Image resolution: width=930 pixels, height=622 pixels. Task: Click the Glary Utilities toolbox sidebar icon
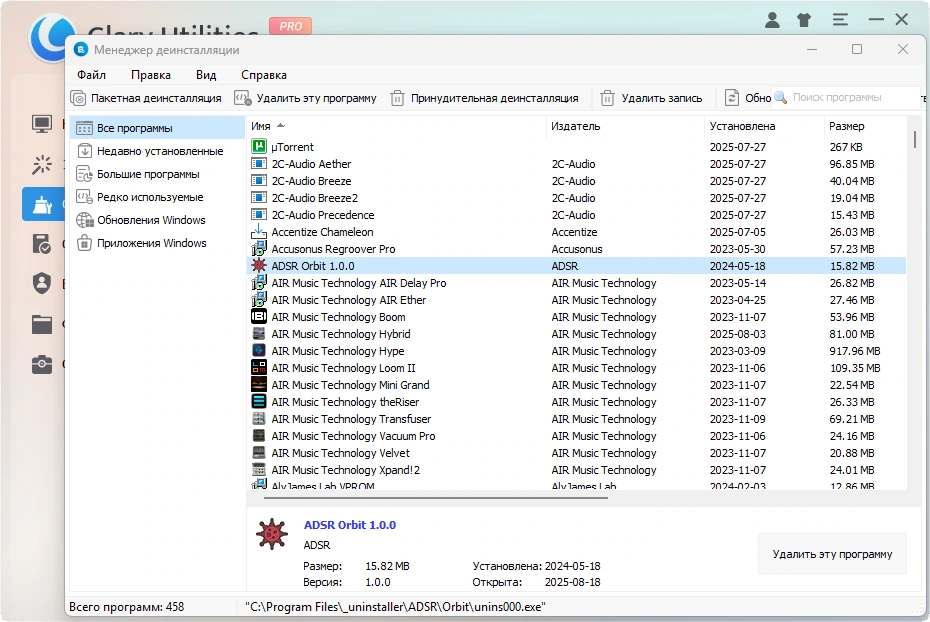[42, 364]
